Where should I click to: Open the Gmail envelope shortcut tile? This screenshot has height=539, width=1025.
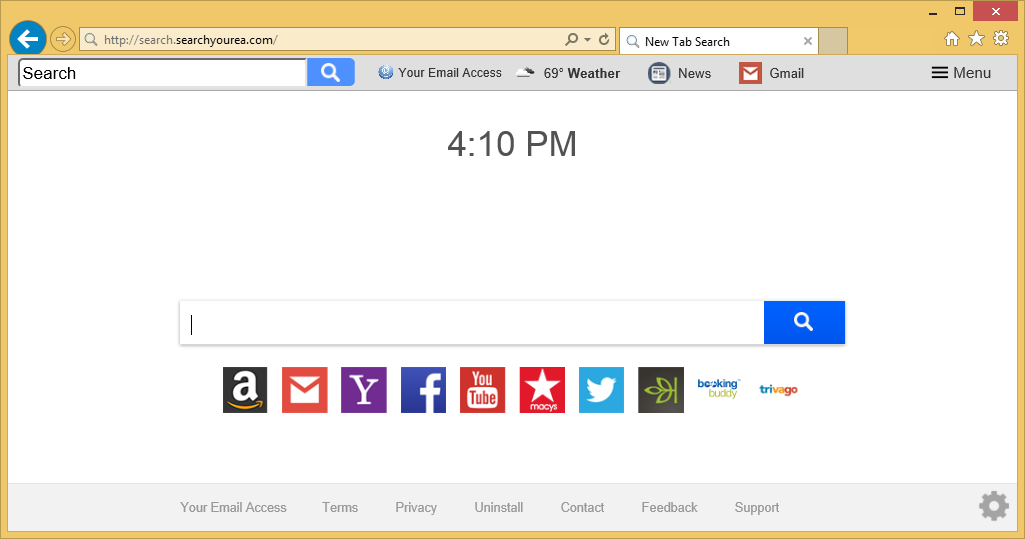(305, 390)
